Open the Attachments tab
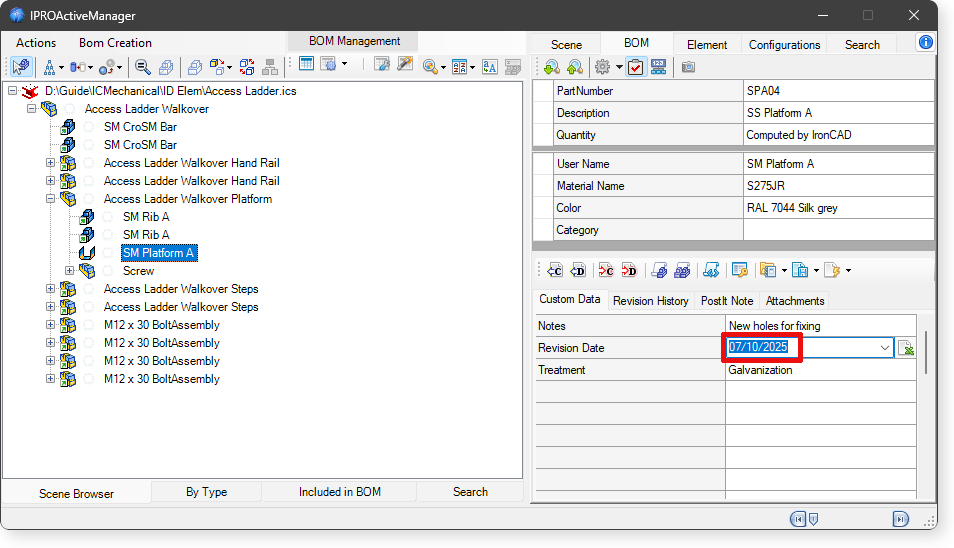 (795, 300)
